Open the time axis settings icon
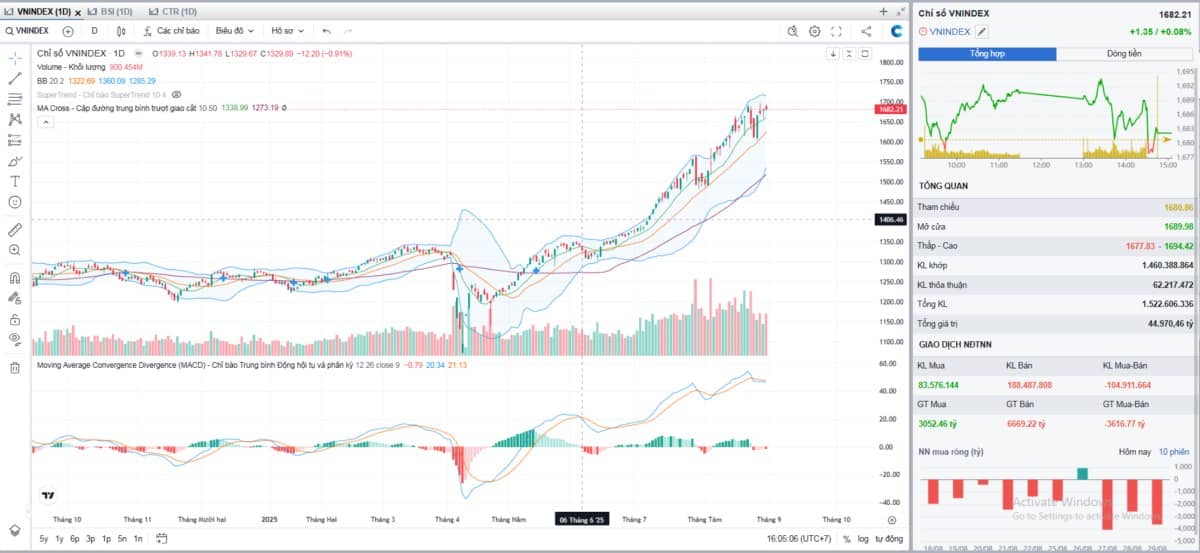The image size is (1200, 553). coord(891,520)
